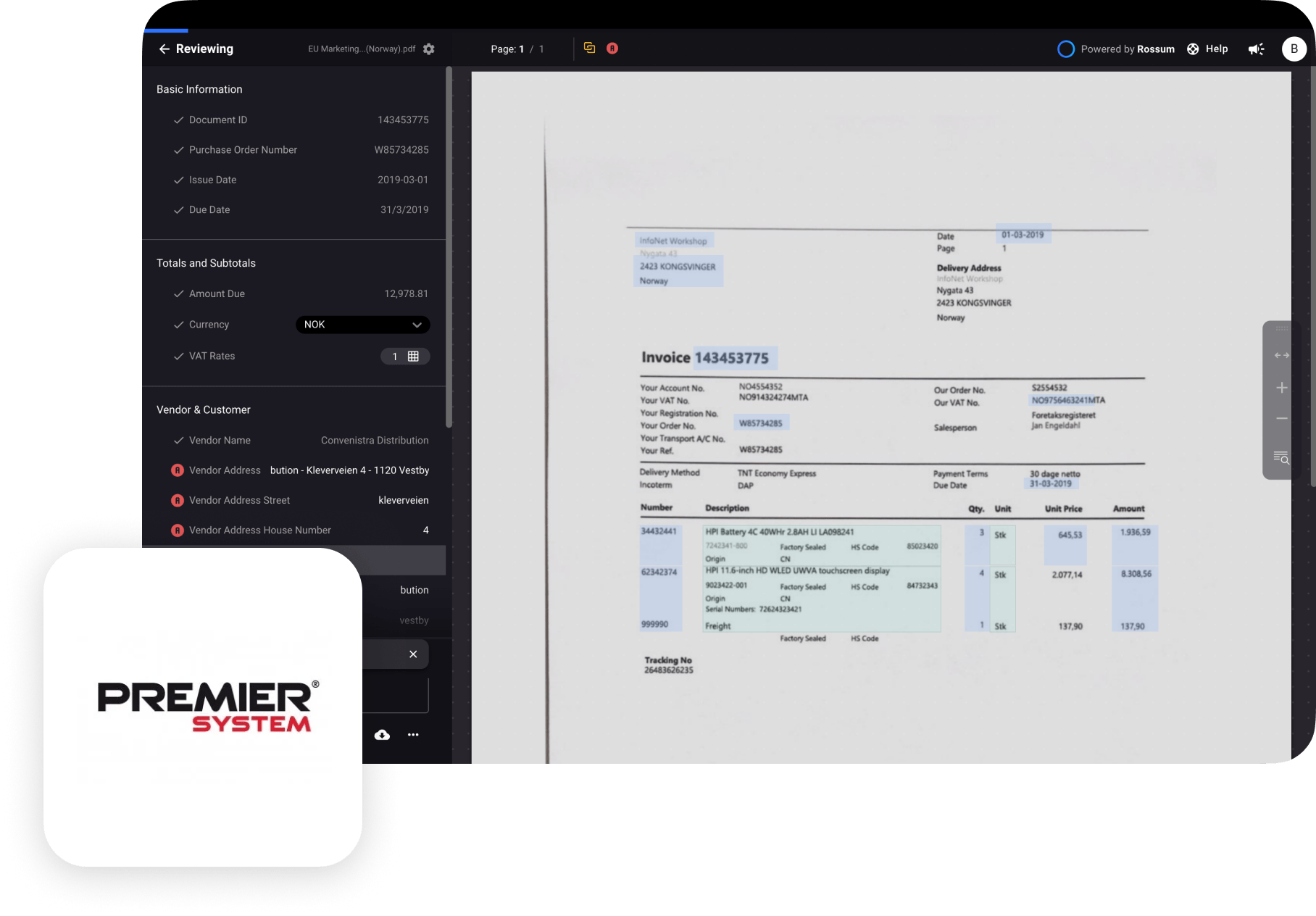This screenshot has height=916, width=1316.
Task: Select the Due Date field
Action: 293,209
